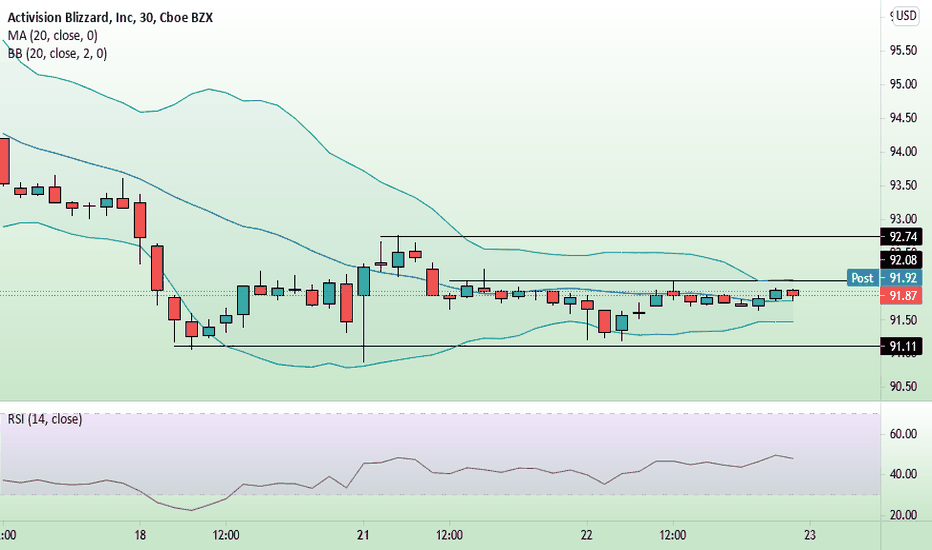
Task: Click the RSI (14, close) indicator label
Action: click(x=45, y=419)
